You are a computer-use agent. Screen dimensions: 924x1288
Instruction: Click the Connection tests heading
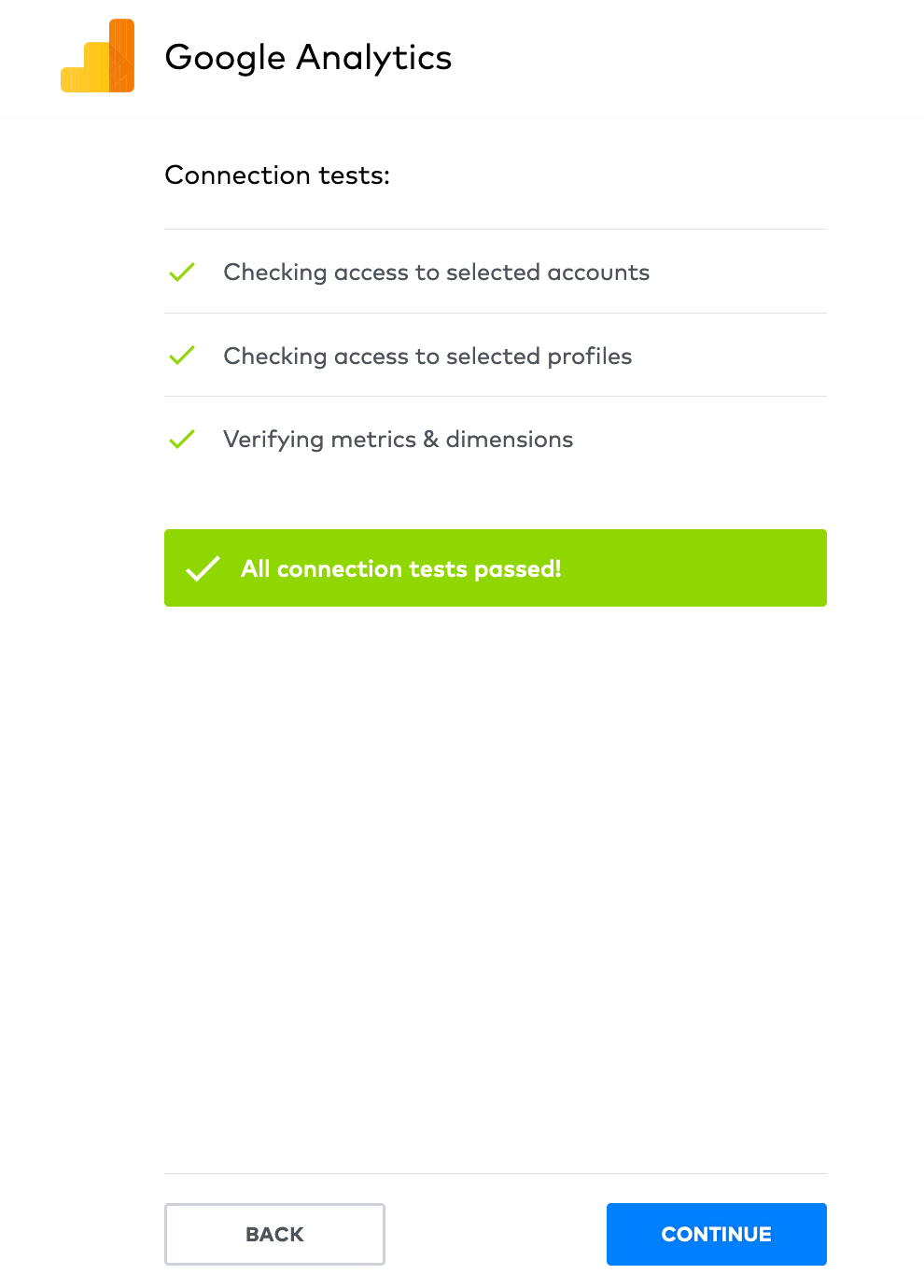pyautogui.click(x=277, y=175)
